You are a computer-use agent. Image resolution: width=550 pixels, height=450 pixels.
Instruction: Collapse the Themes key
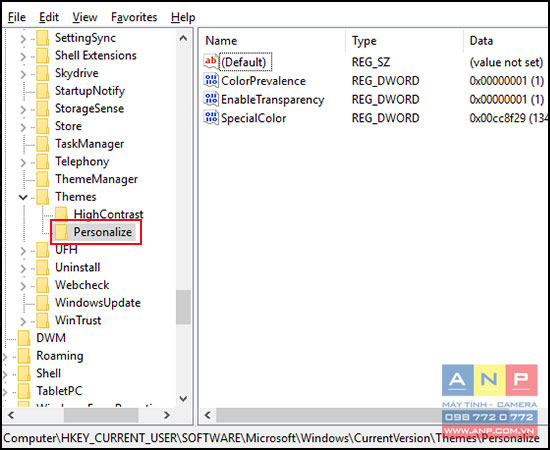click(23, 197)
